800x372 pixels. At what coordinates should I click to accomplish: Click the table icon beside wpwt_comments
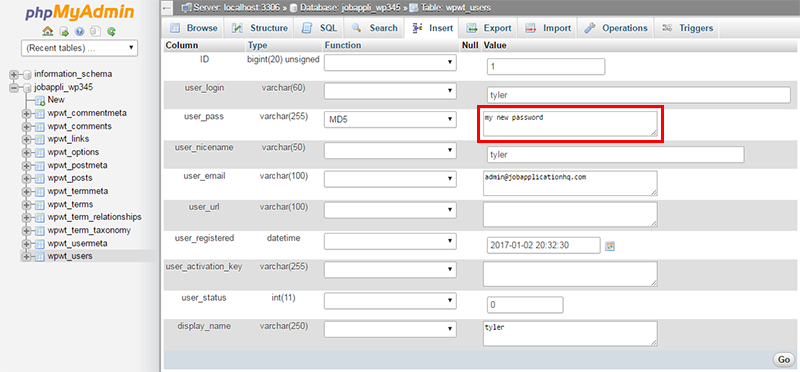tap(40, 127)
